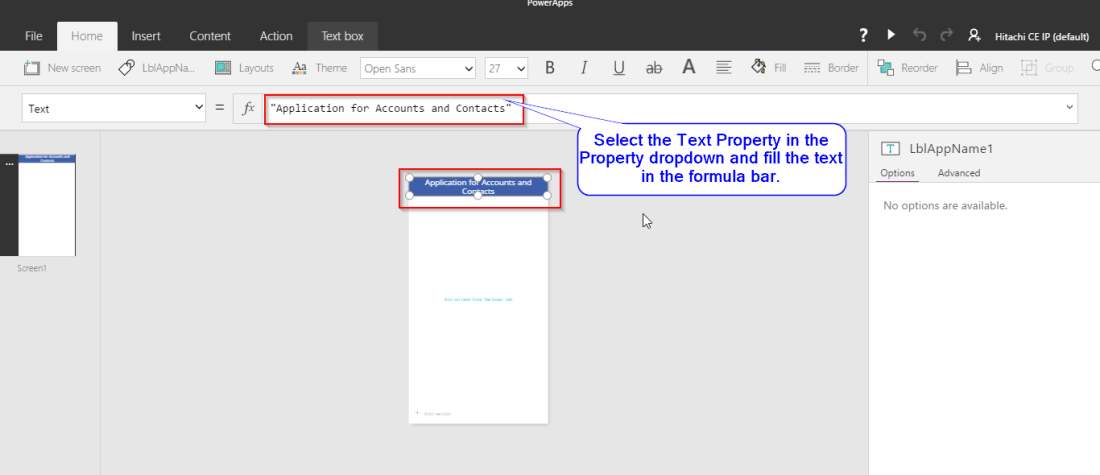The height and width of the screenshot is (475, 1100).
Task: Toggle bold formatting
Action: (x=549, y=68)
